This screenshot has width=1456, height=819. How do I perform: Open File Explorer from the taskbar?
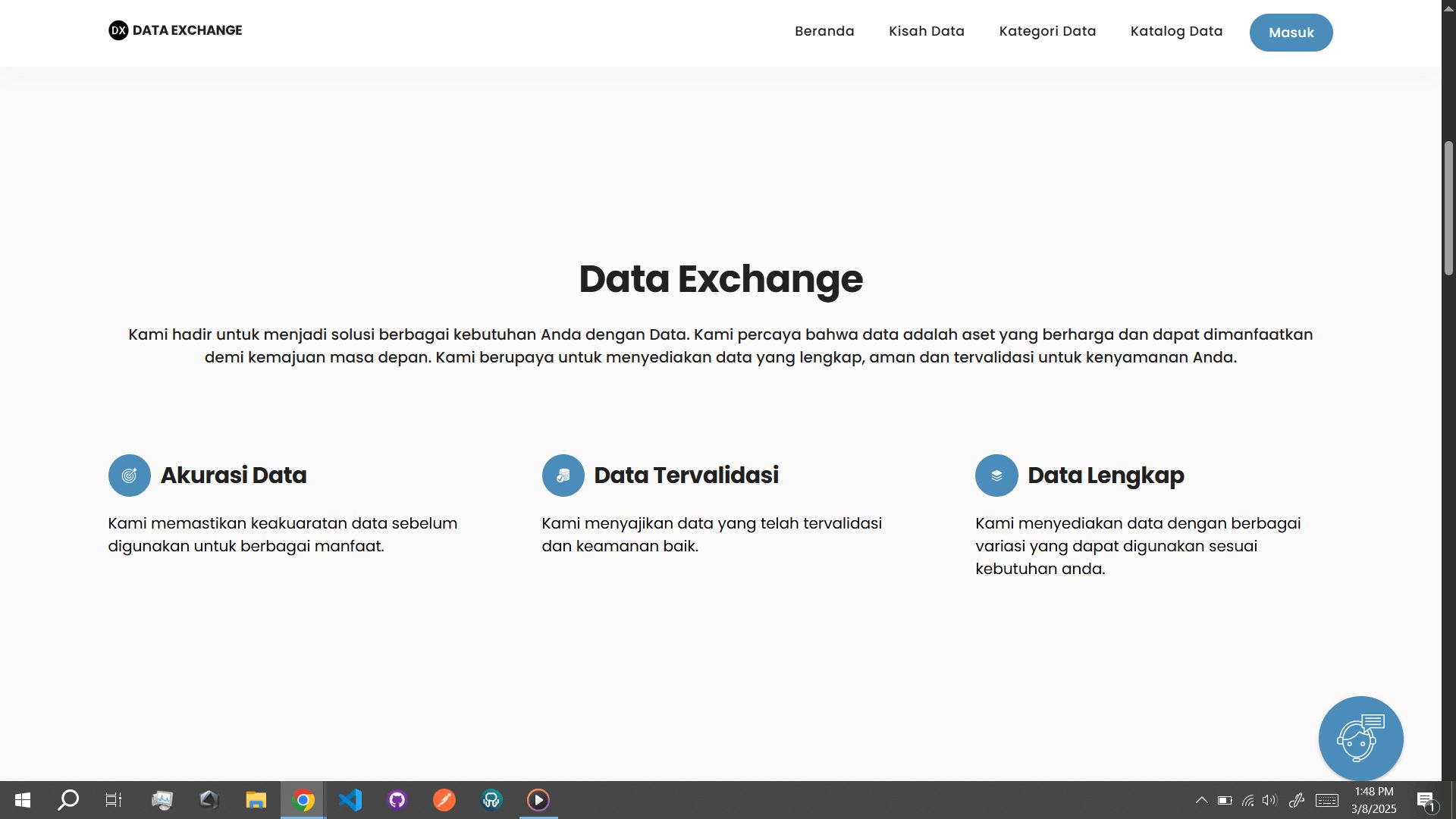click(x=256, y=800)
